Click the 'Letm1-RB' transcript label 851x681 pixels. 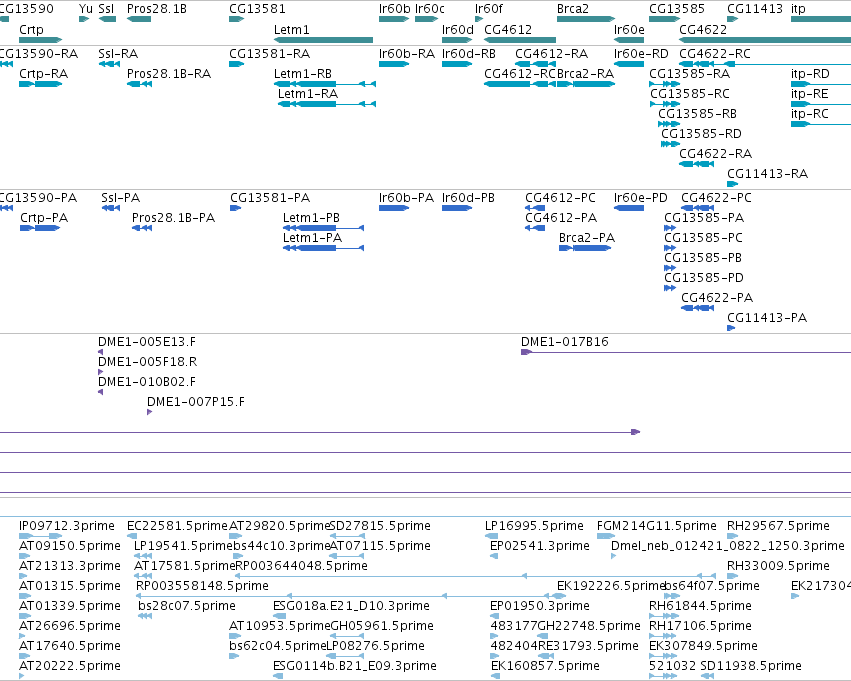(x=303, y=74)
